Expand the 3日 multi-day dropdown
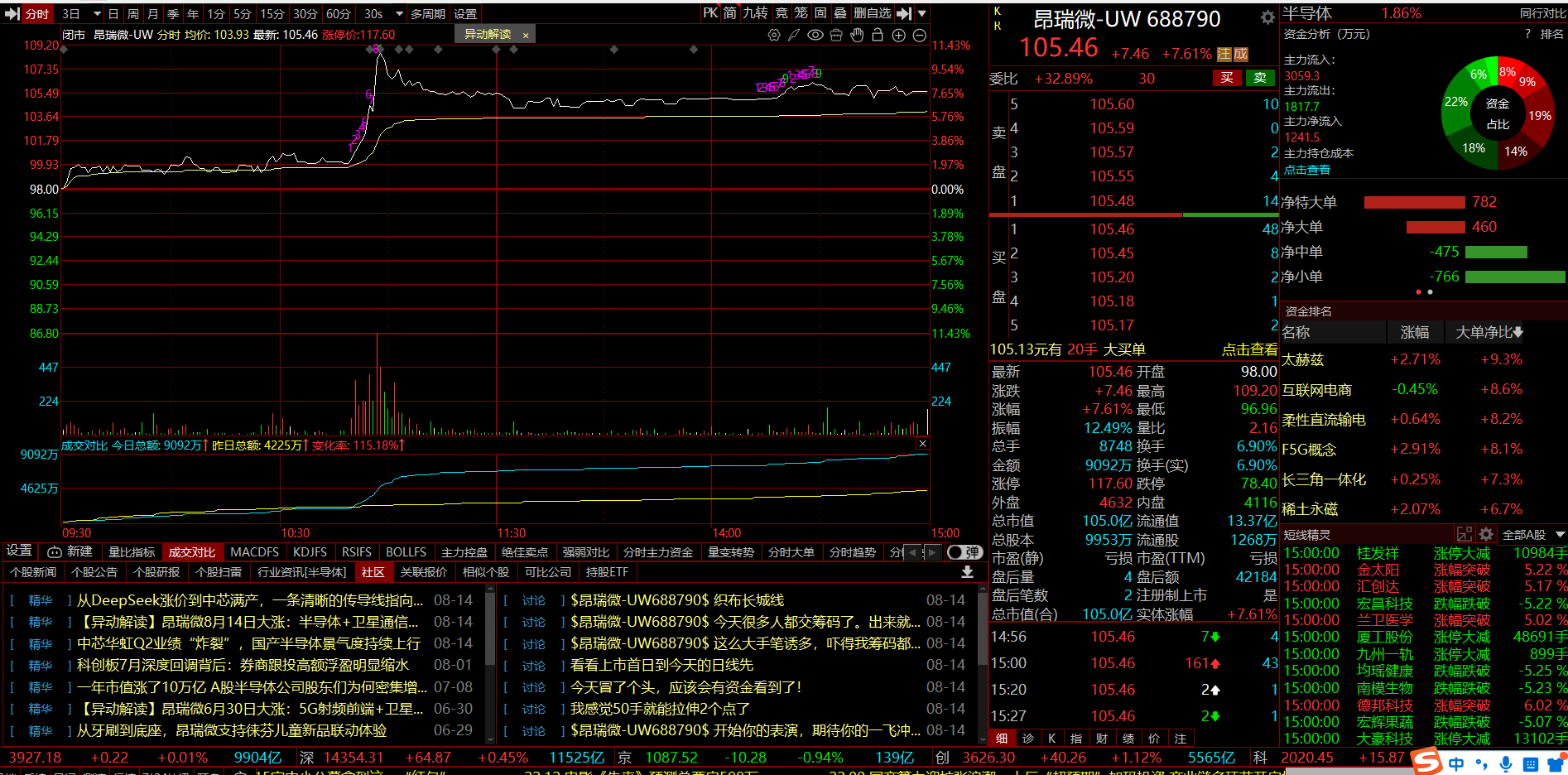 pyautogui.click(x=97, y=14)
